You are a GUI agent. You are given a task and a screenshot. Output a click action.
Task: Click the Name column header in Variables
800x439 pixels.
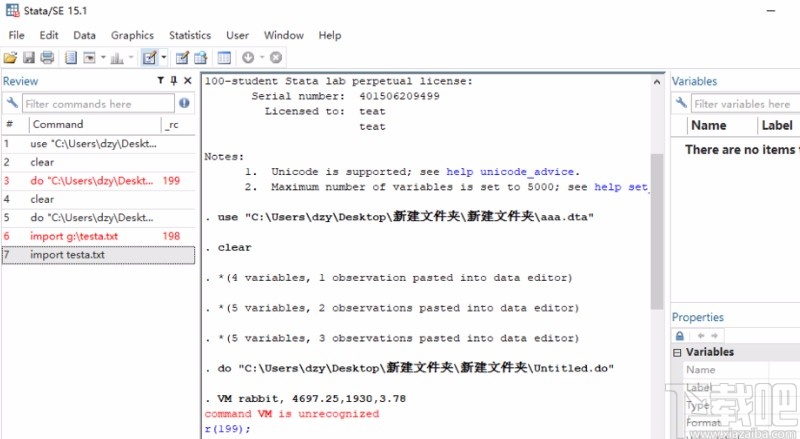[x=720, y=126]
